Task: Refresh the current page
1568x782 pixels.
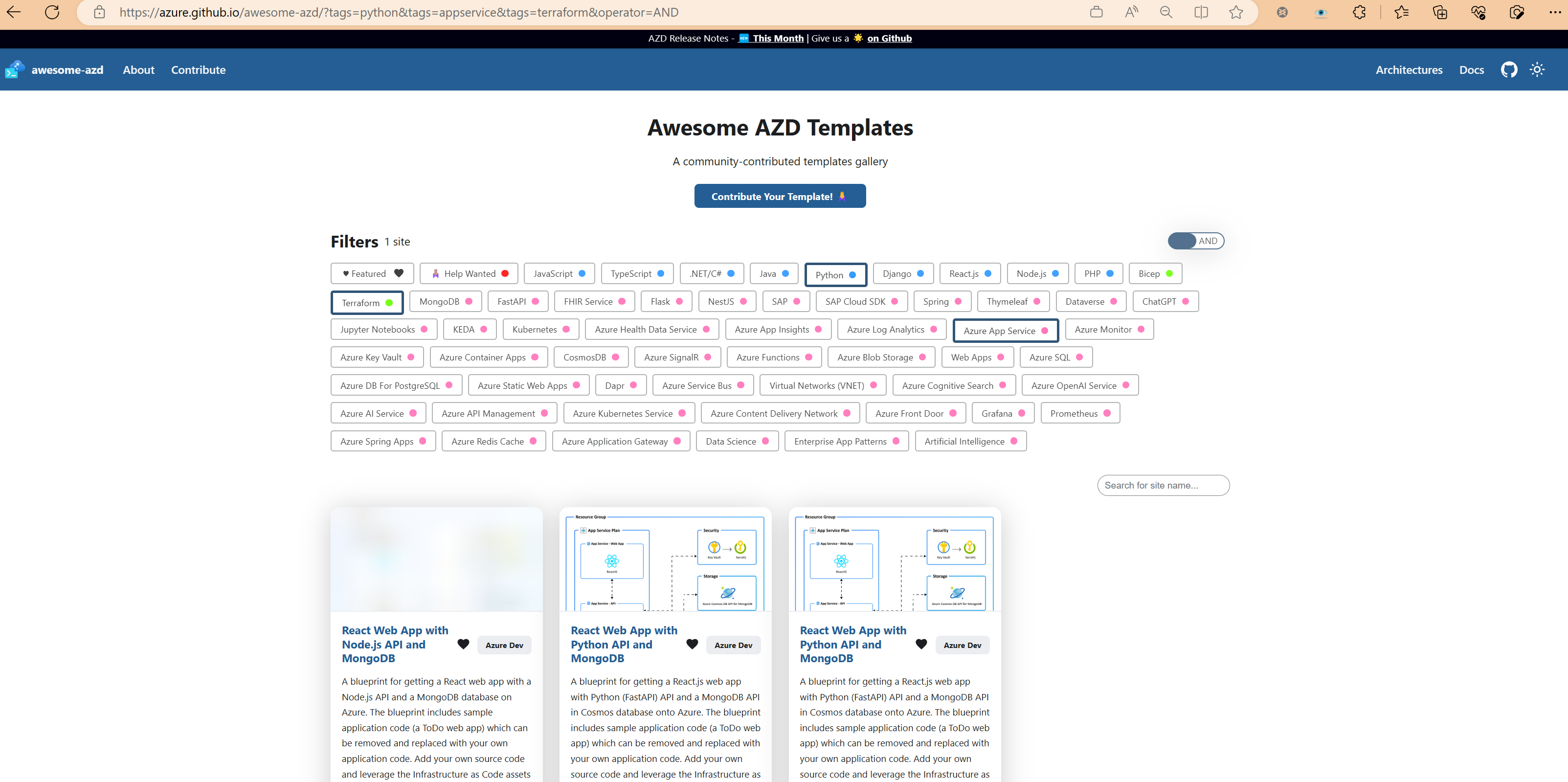Action: [52, 12]
